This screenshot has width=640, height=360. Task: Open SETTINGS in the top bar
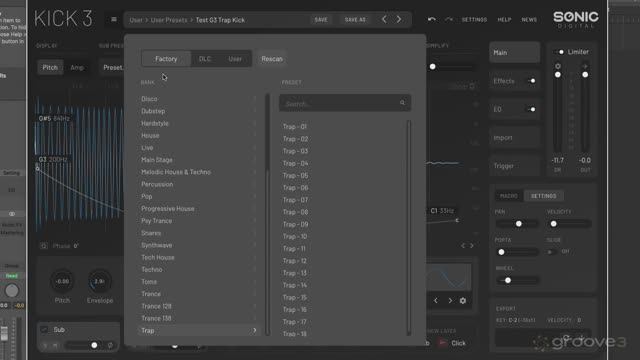click(x=474, y=20)
